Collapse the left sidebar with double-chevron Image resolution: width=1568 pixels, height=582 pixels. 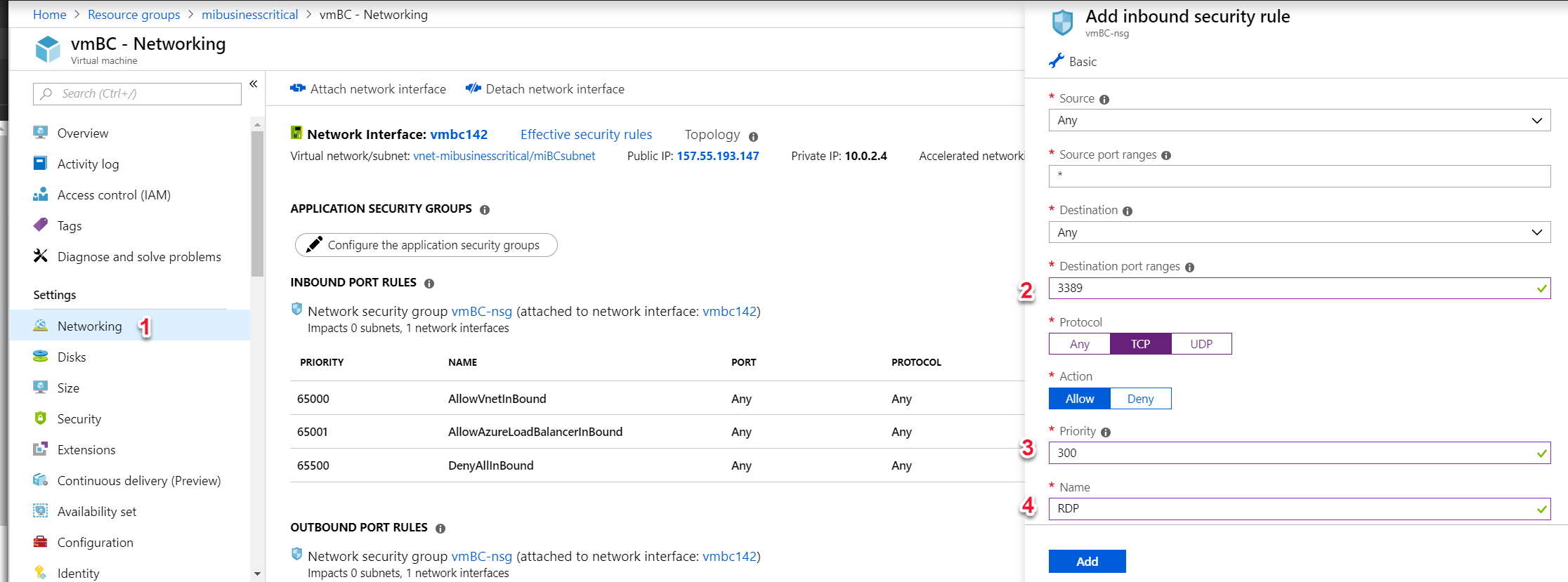click(x=254, y=84)
